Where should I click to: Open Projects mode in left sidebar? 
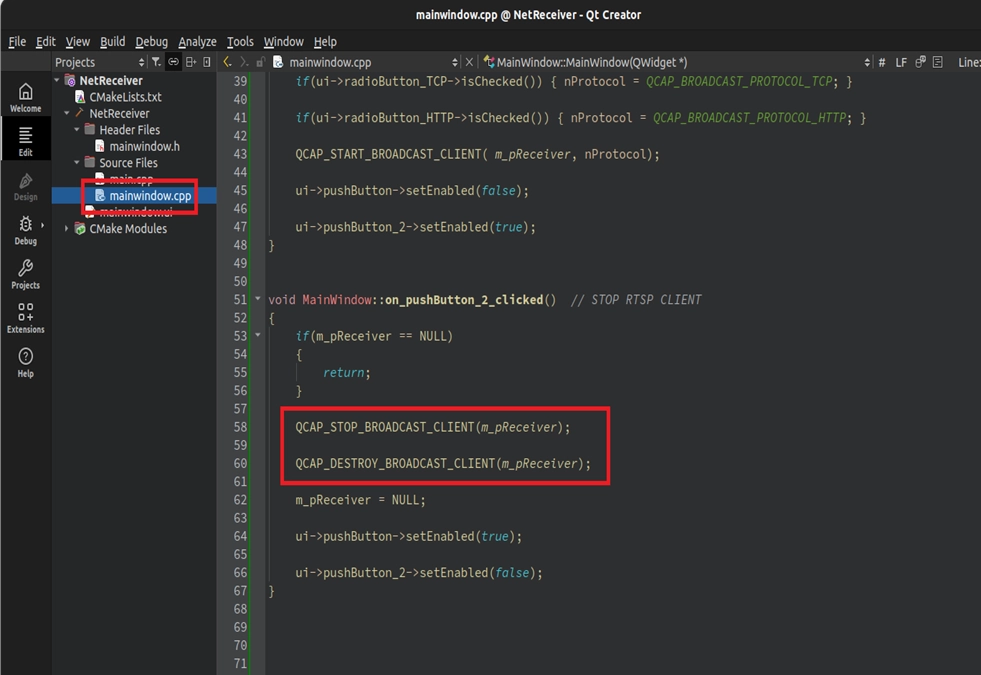click(25, 275)
